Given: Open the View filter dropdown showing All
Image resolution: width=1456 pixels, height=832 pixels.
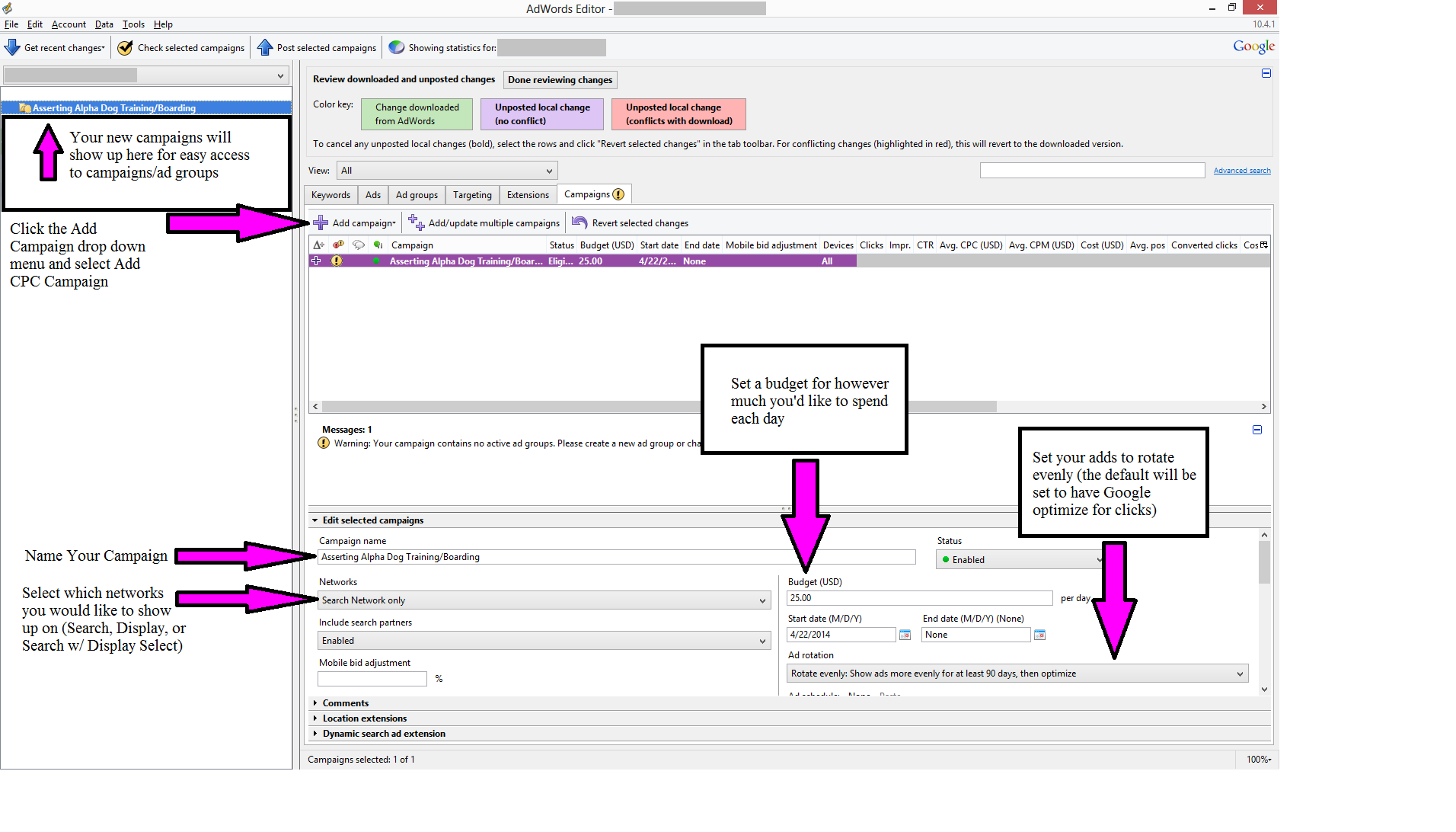Looking at the screenshot, I should (447, 171).
